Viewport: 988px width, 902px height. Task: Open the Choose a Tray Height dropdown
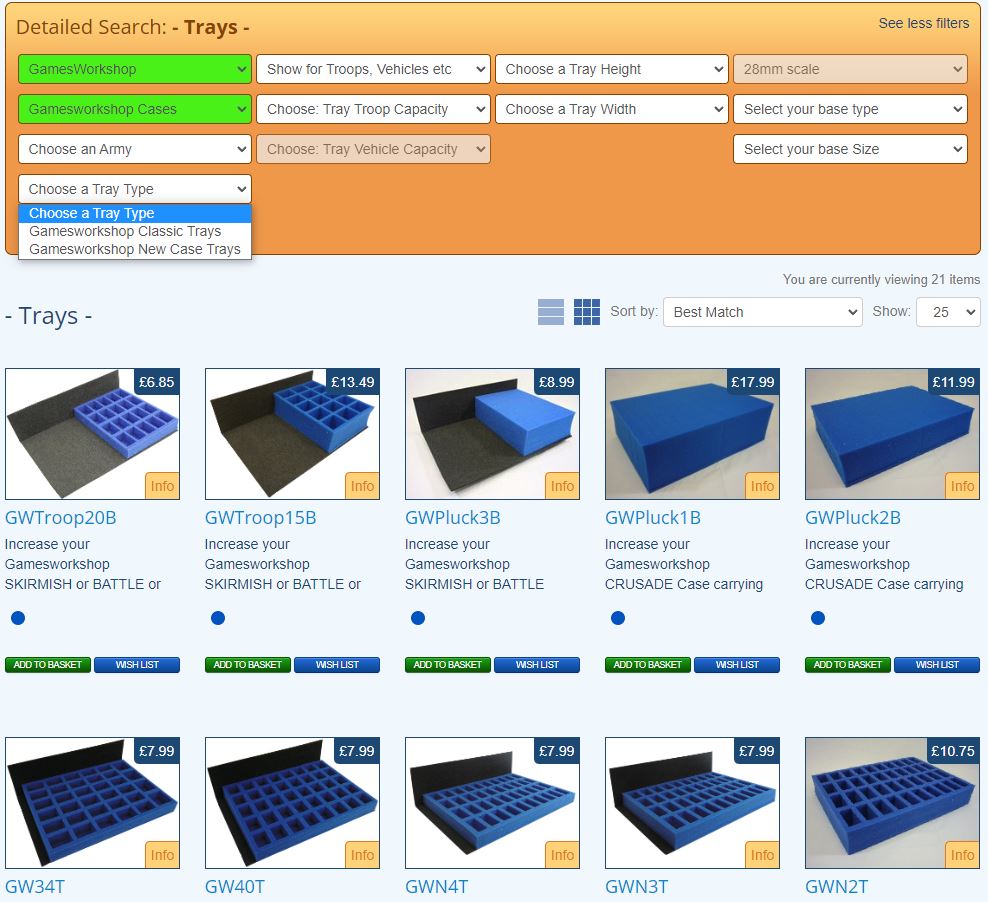[611, 69]
